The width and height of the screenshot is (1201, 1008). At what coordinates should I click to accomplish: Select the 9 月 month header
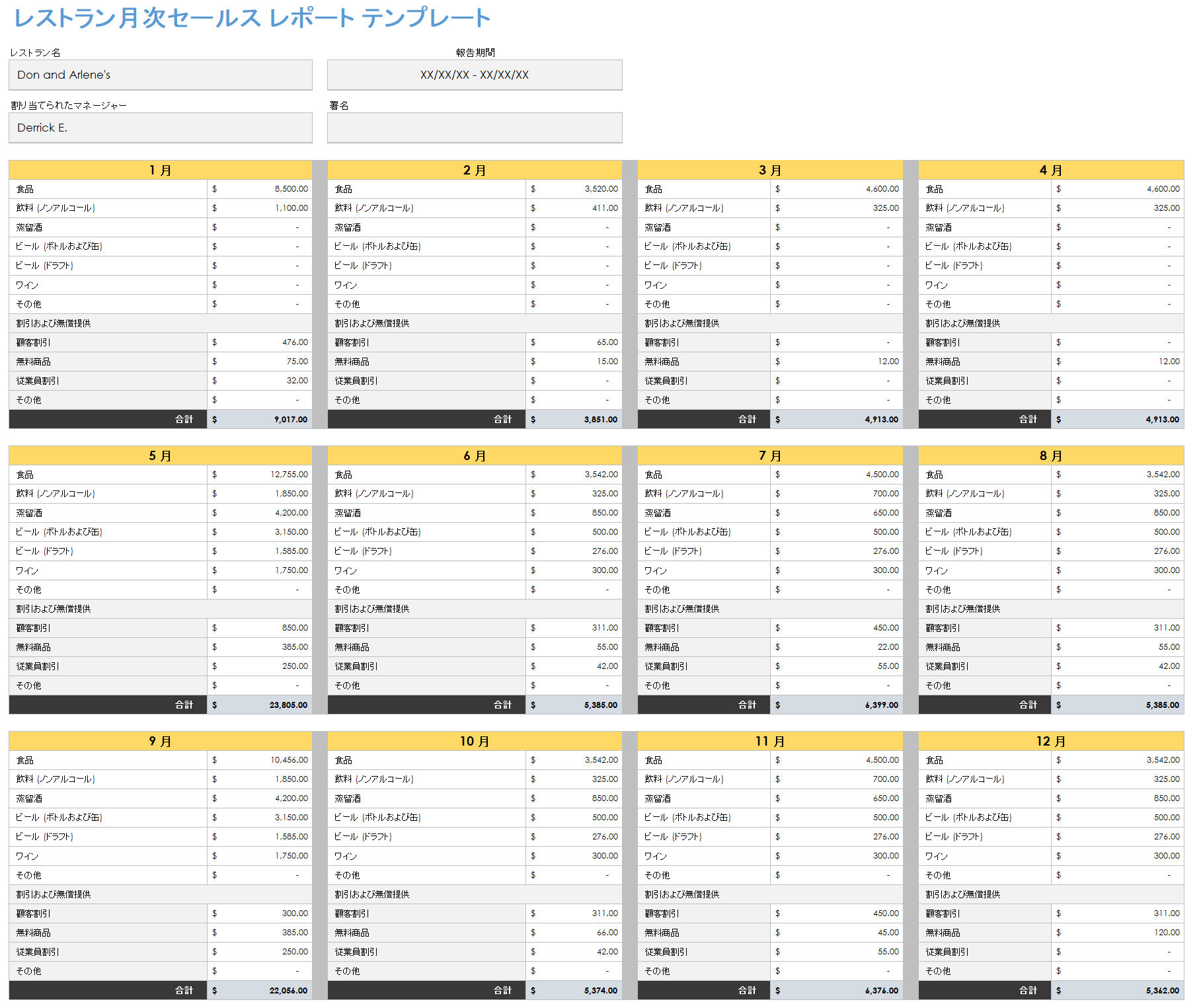pos(161,741)
